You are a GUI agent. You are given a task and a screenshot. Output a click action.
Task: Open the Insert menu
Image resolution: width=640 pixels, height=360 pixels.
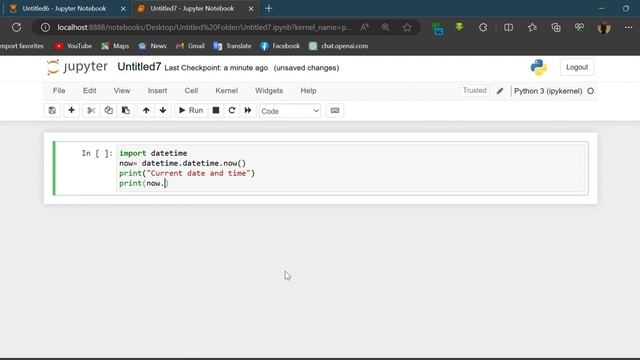pyautogui.click(x=157, y=91)
